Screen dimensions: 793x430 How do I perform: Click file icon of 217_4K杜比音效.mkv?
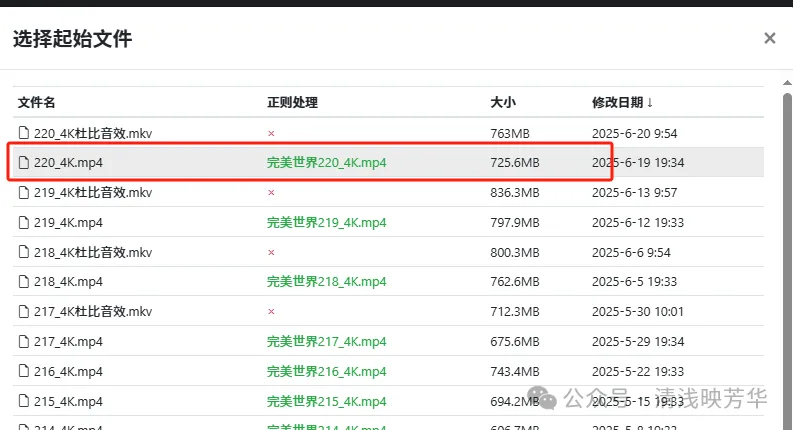pos(24,311)
